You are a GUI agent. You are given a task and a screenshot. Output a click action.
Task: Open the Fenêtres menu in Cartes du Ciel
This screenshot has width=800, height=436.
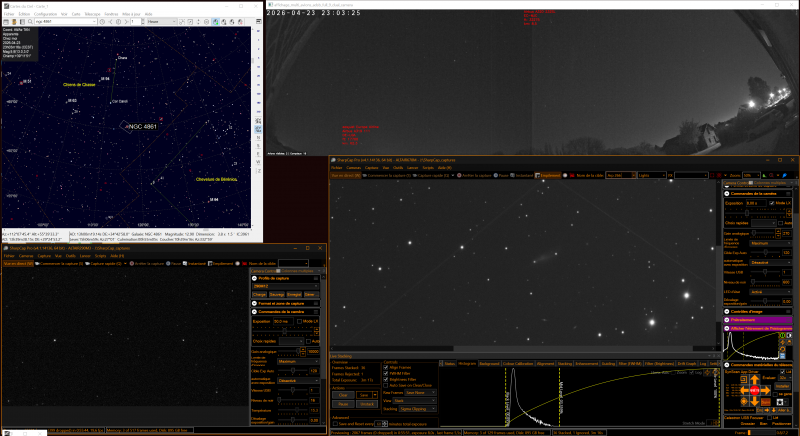(111, 14)
